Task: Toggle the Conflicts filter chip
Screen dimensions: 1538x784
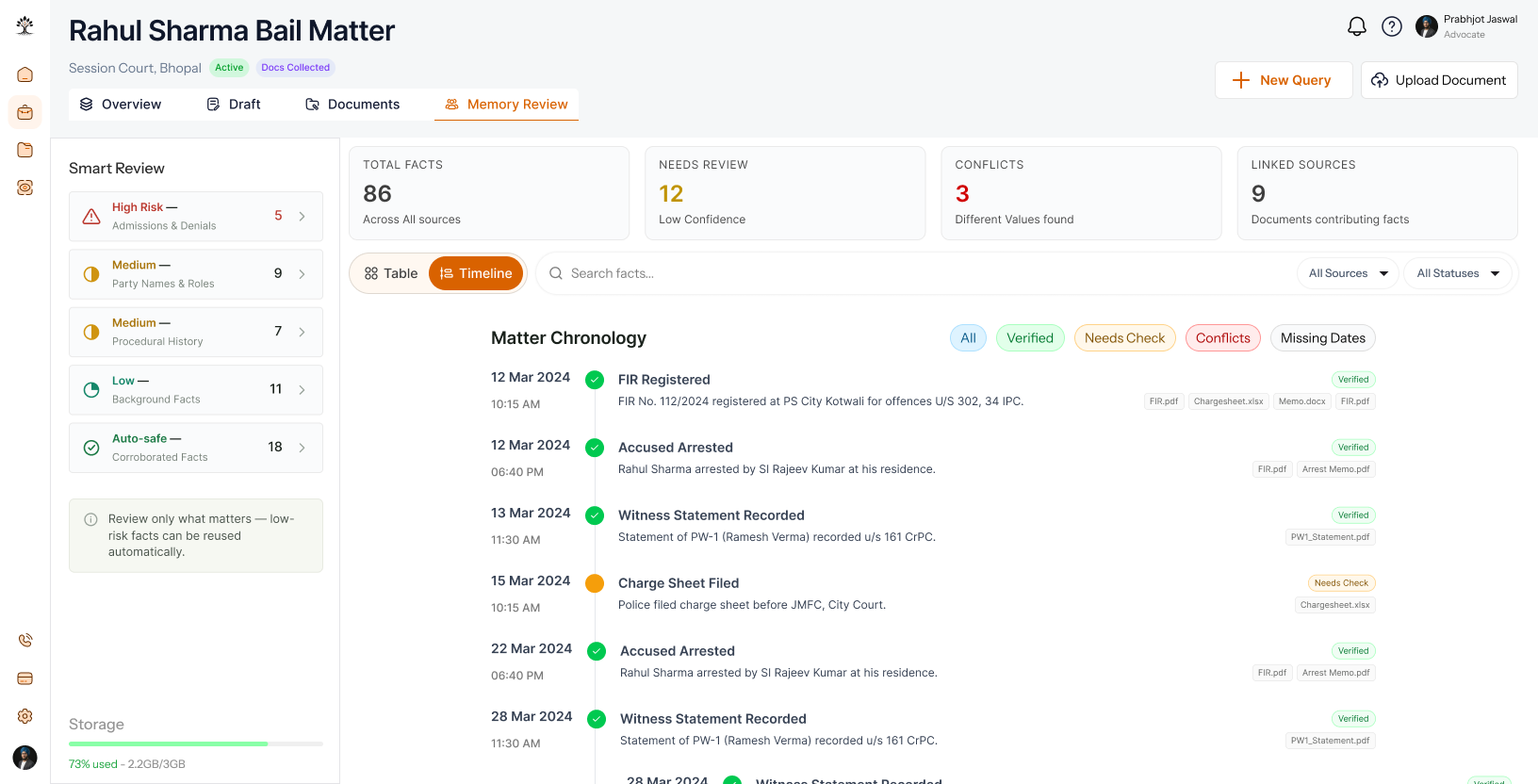Action: [1222, 338]
